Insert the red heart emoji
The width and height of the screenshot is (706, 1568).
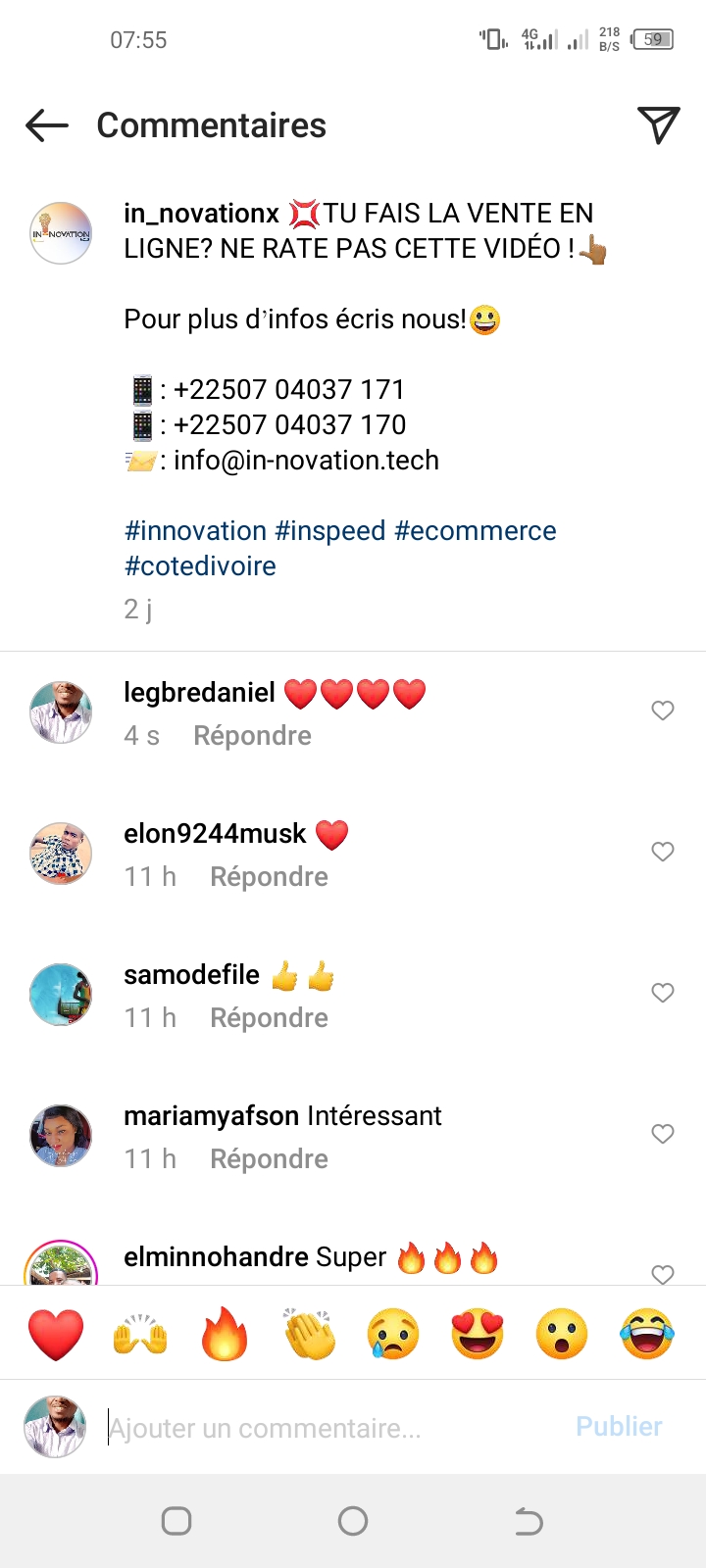pos(56,1335)
